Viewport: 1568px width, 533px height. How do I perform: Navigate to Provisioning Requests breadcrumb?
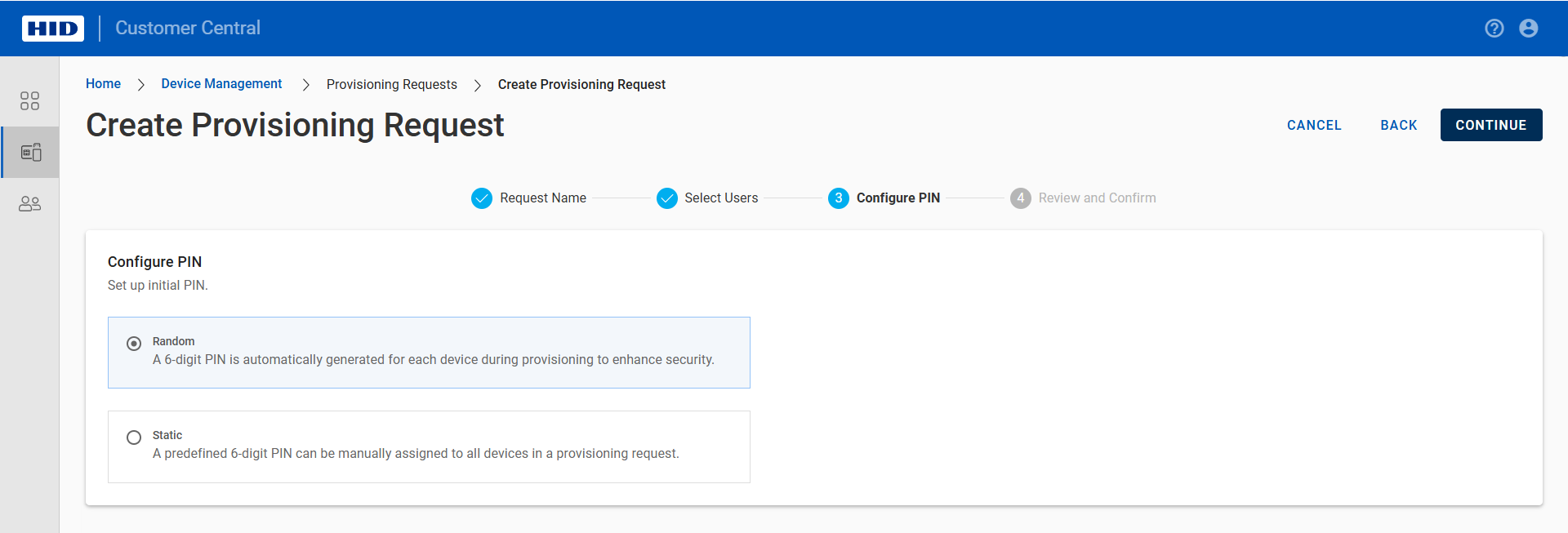coord(392,85)
